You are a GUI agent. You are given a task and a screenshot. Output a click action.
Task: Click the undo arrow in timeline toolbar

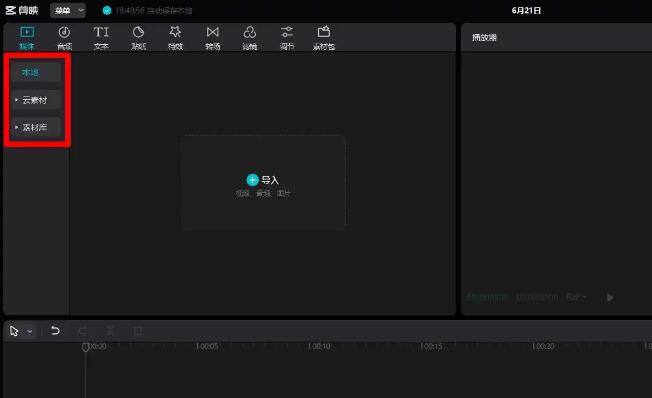click(55, 331)
